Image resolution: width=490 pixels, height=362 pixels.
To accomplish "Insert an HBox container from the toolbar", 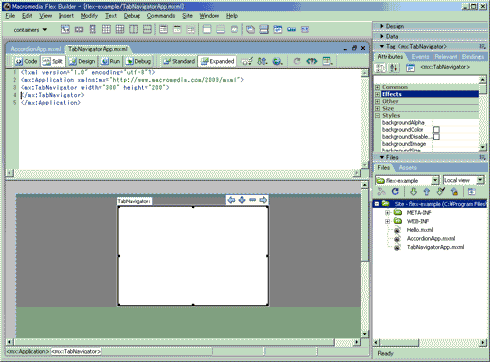I will tap(79, 30).
